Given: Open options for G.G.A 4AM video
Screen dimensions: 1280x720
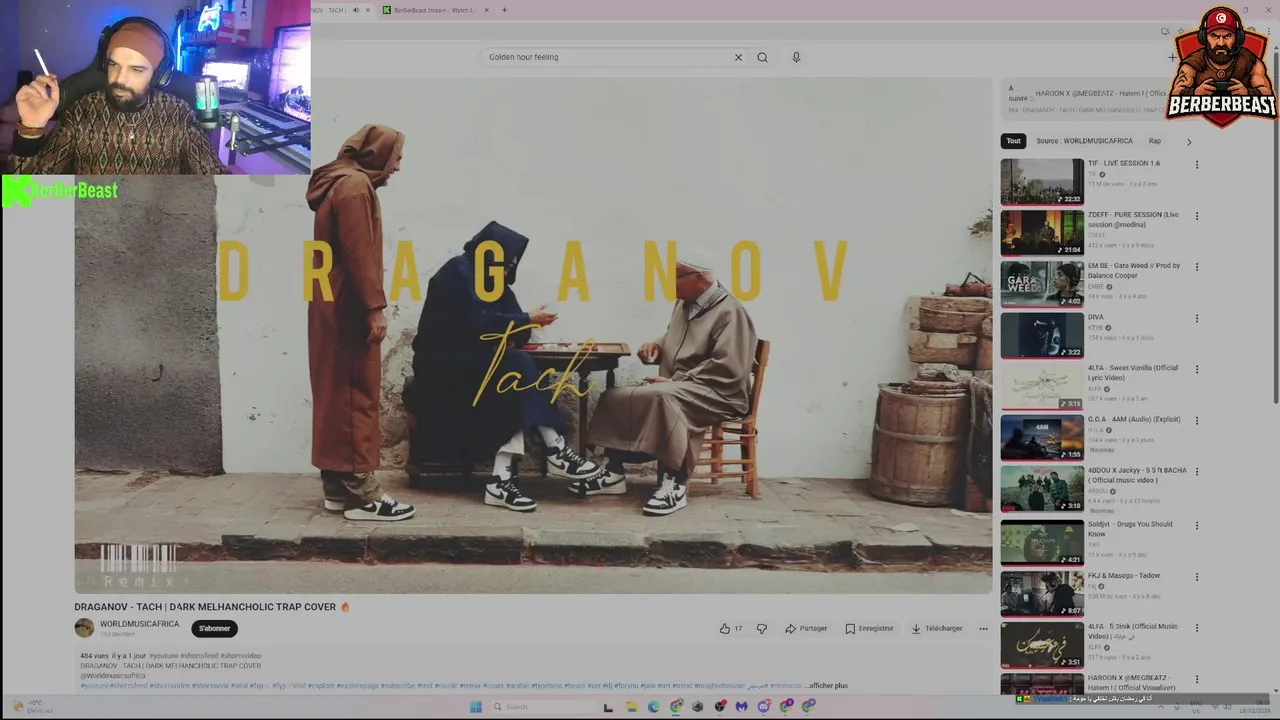Looking at the screenshot, I should 1196,421.
